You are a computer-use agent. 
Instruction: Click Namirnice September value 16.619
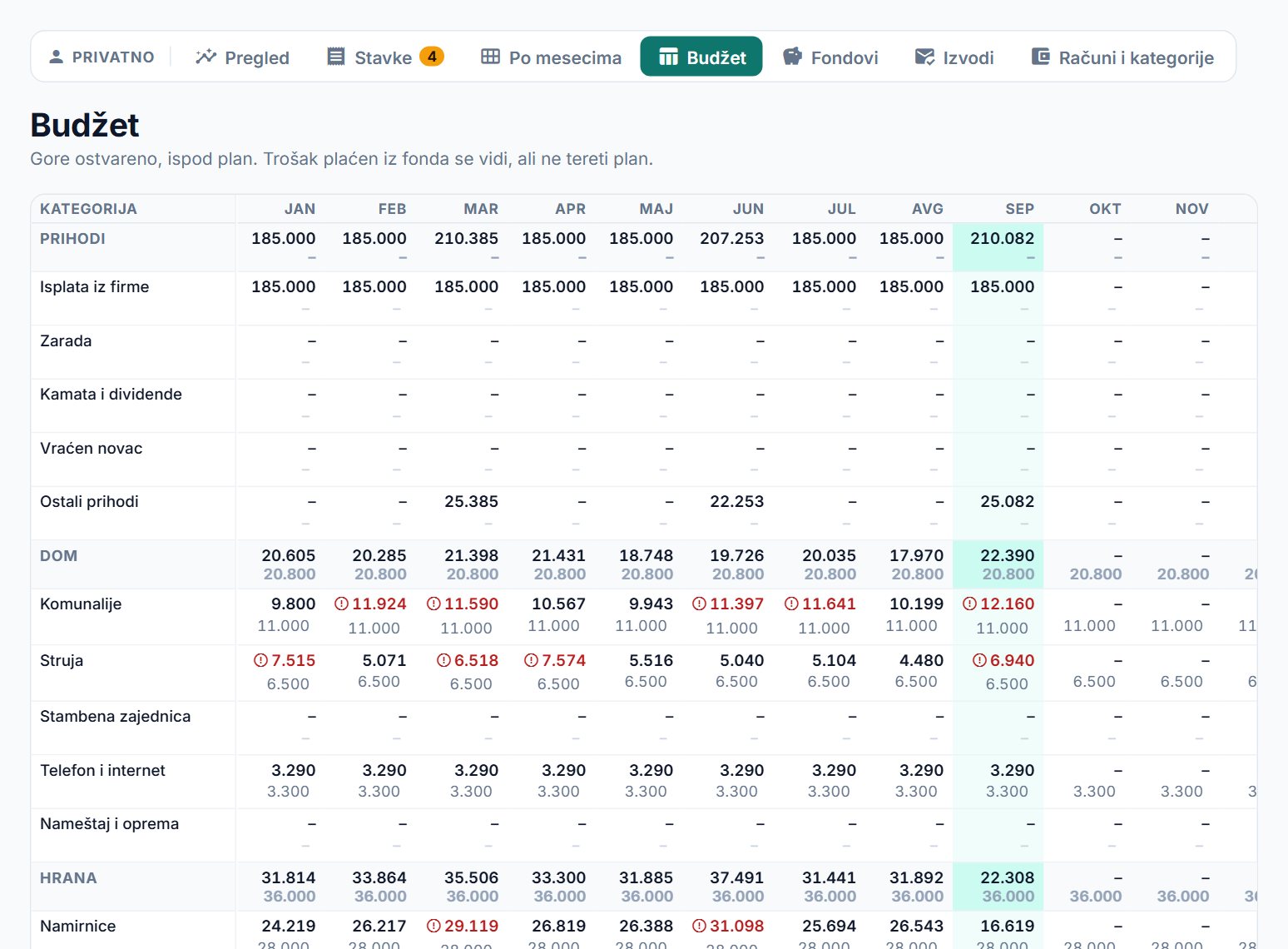(1007, 927)
